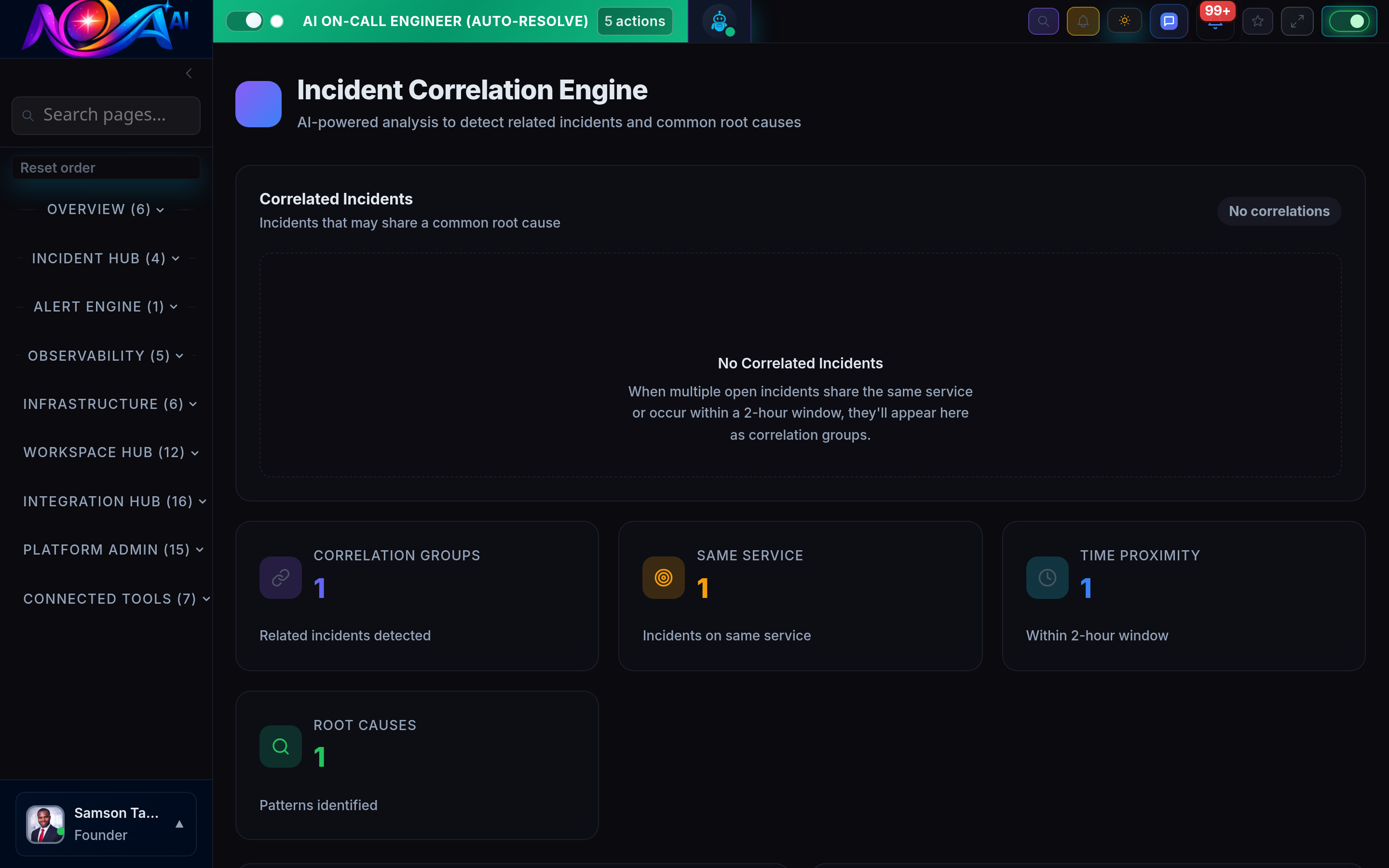Open the inbox with 99+ badge
The width and height of the screenshot is (1389, 868).
pyautogui.click(x=1215, y=23)
